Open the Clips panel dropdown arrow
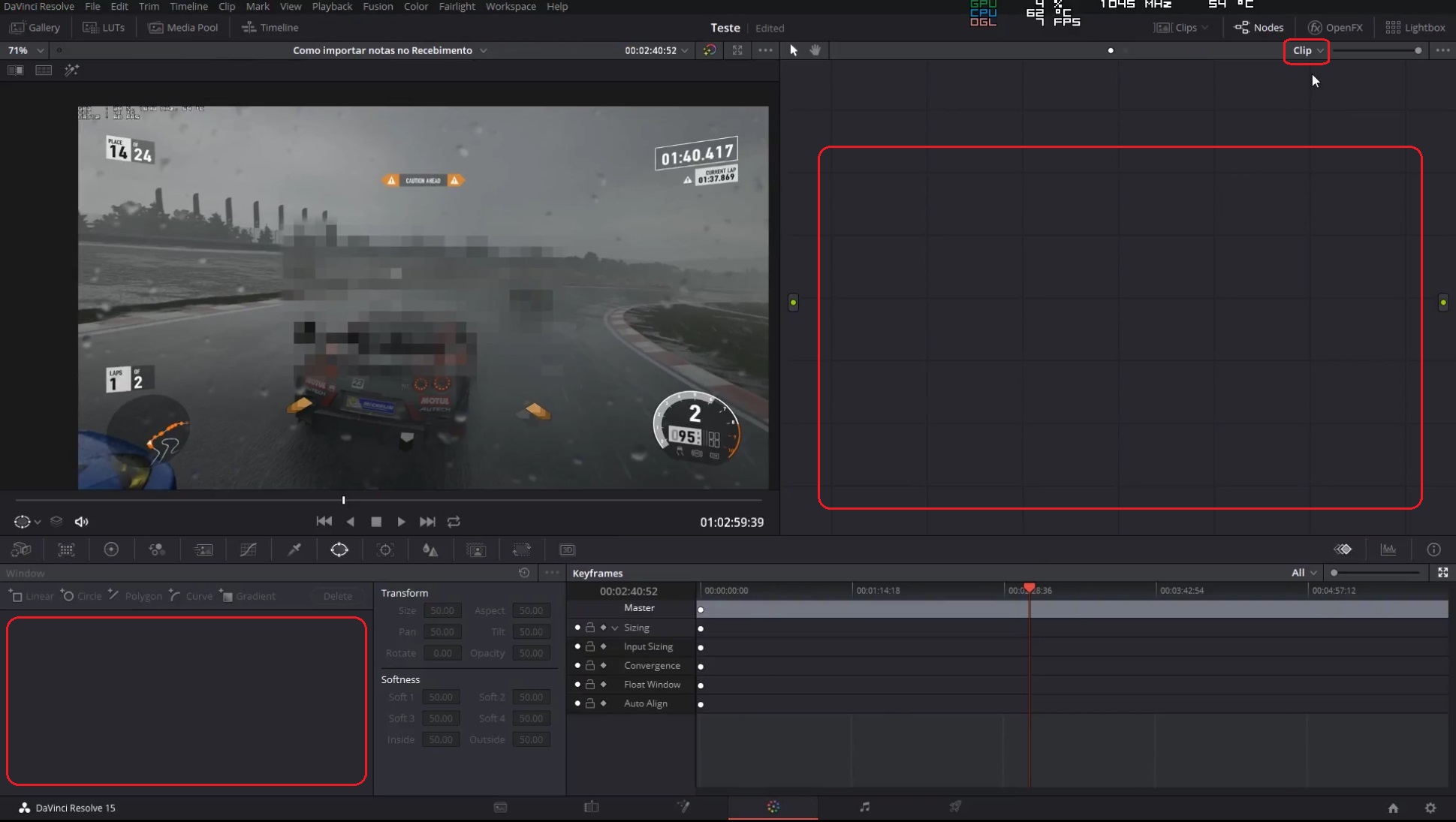This screenshot has width=1456, height=822. pyautogui.click(x=1205, y=28)
